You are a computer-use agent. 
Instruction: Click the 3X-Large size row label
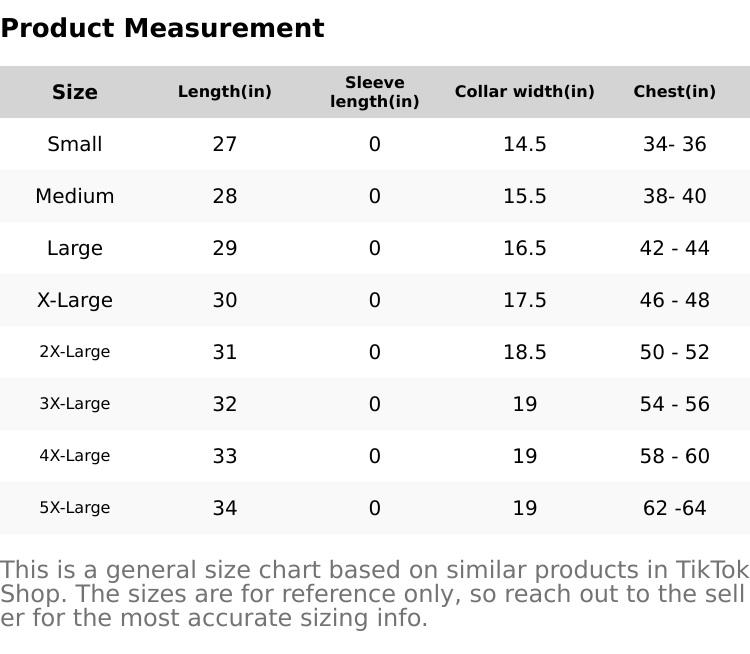point(75,404)
